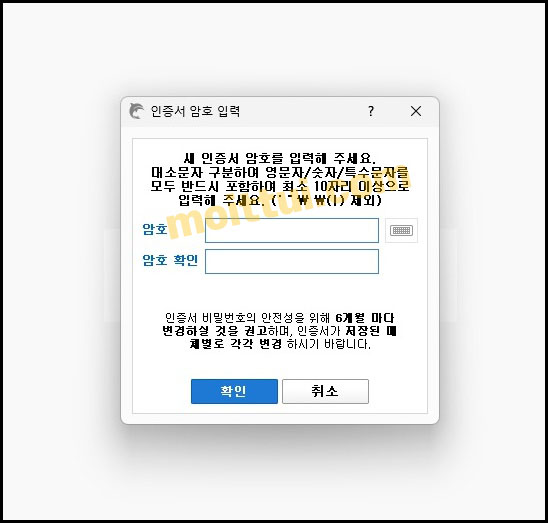Click the 암호 label beside first field
548x523 pixels.
tap(155, 229)
